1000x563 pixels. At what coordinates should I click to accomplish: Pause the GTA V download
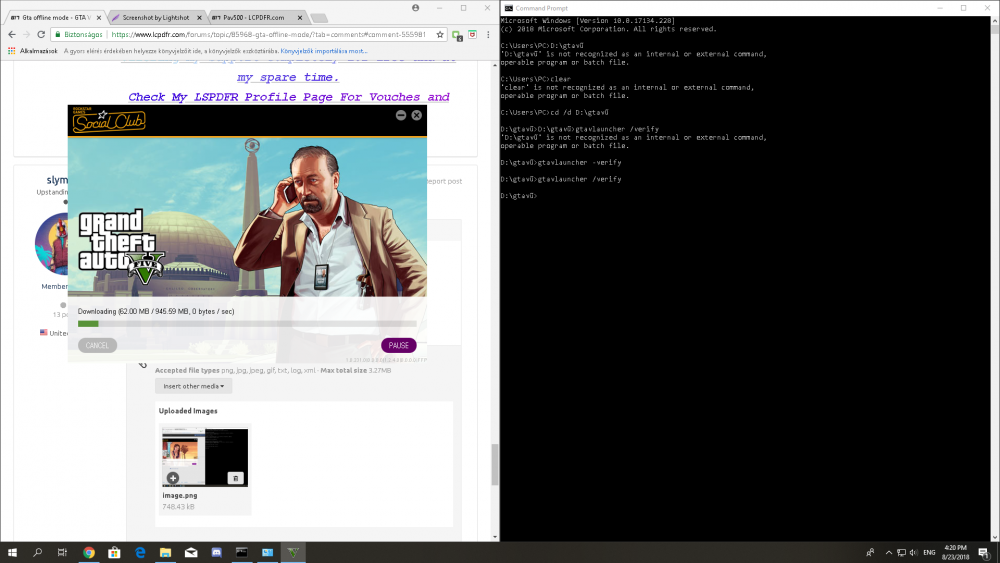click(x=399, y=346)
